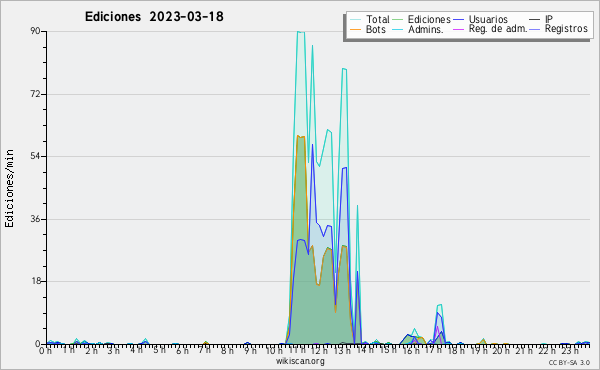The height and width of the screenshot is (370, 600).
Task: Click the 'Bots' legend label
Action: [376, 29]
